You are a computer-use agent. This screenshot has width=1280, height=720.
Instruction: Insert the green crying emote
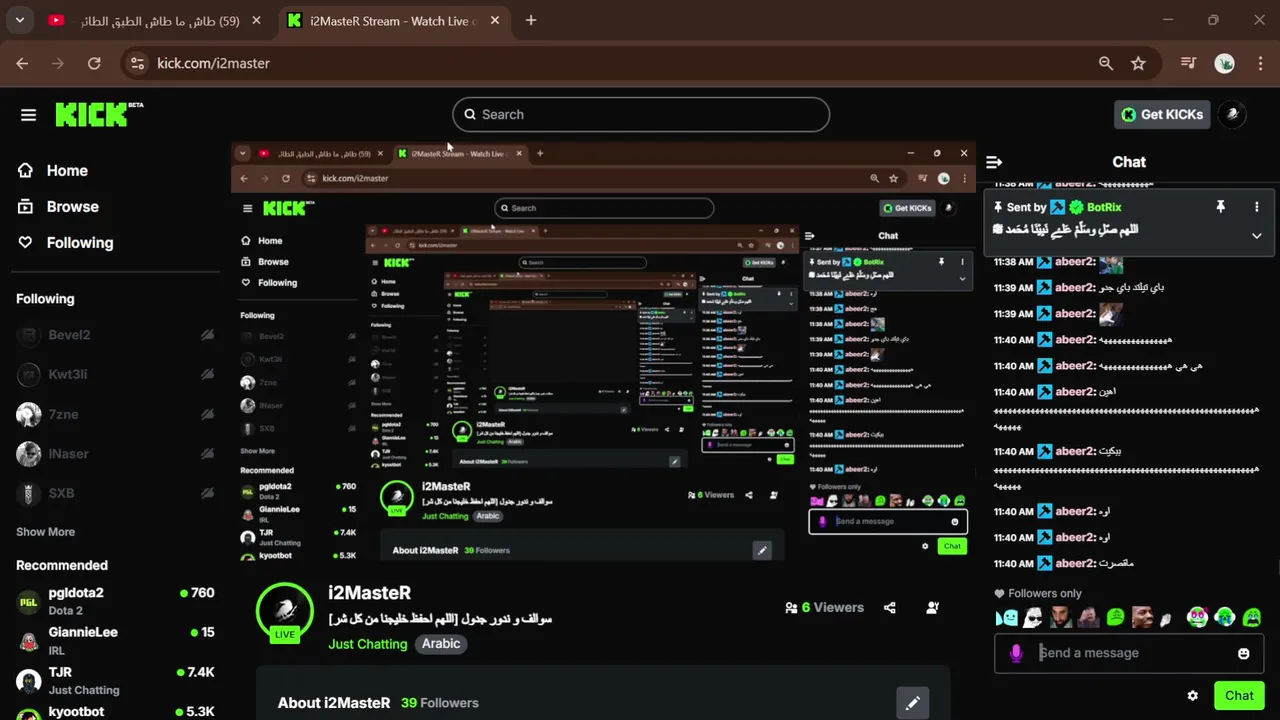pyautogui.click(x=1252, y=618)
